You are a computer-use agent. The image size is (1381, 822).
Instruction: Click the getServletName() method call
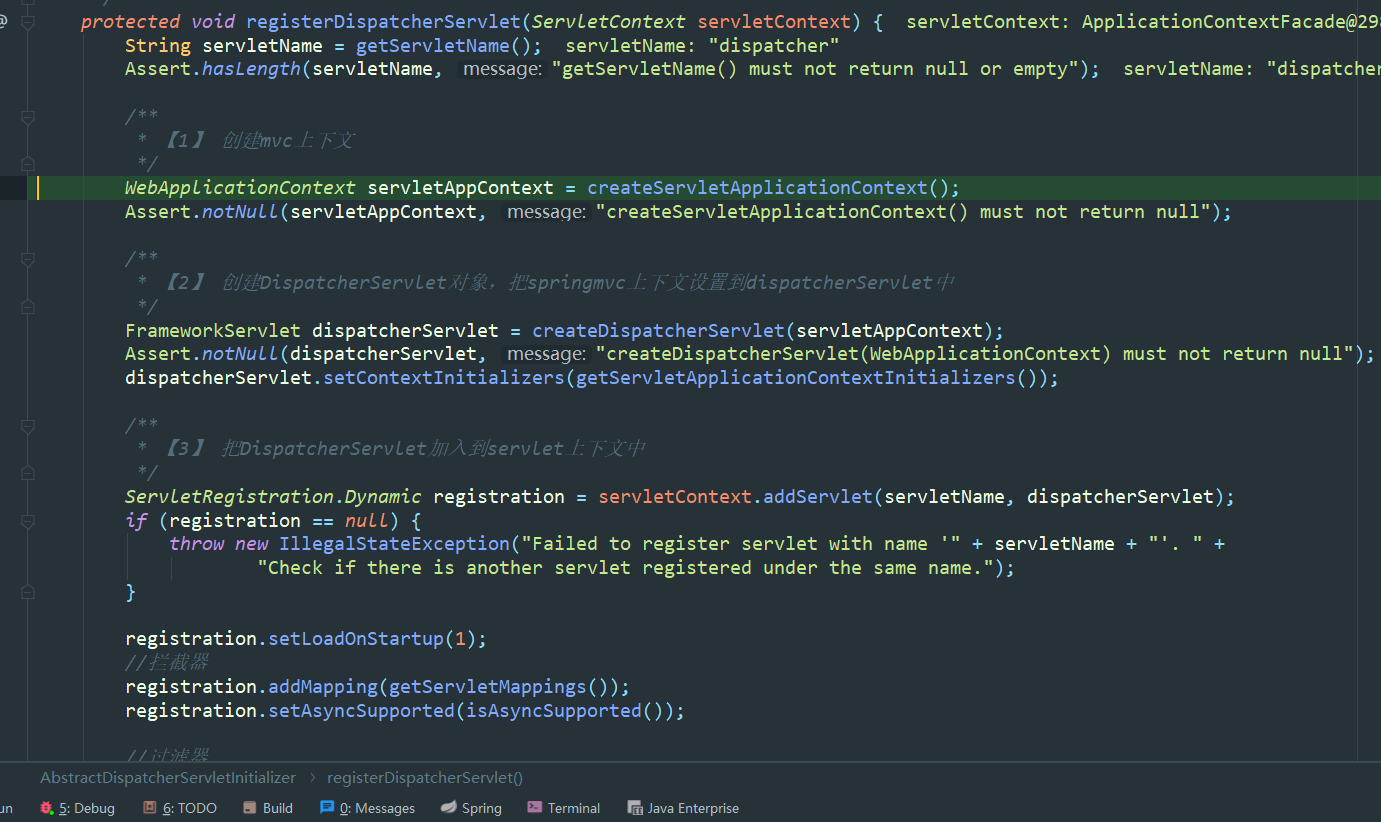point(444,45)
